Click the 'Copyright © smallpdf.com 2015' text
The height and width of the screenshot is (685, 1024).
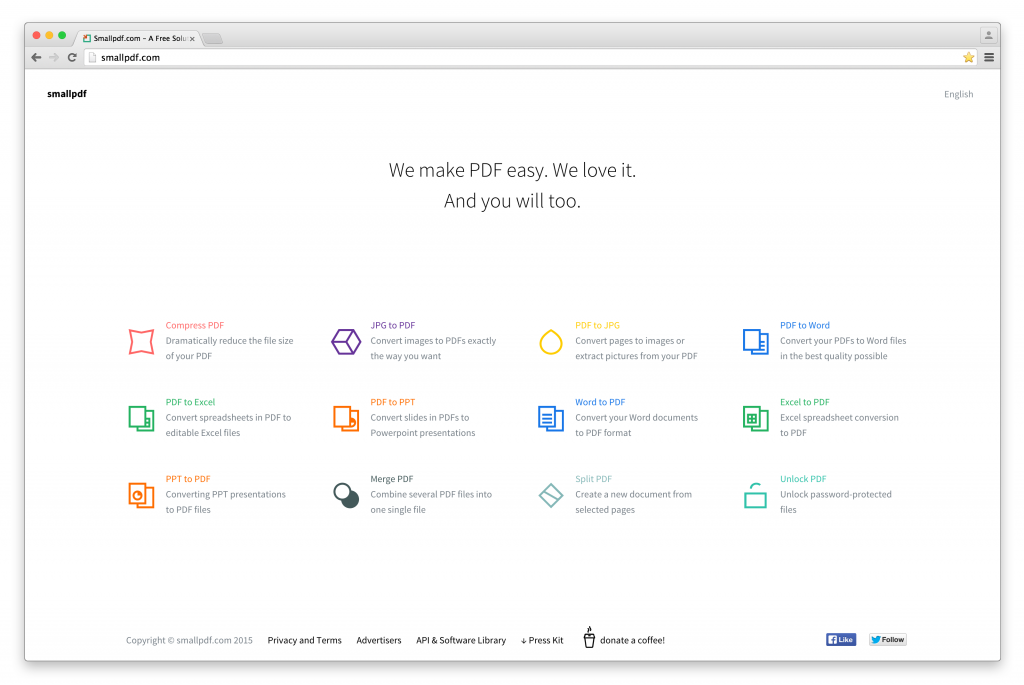pos(189,640)
